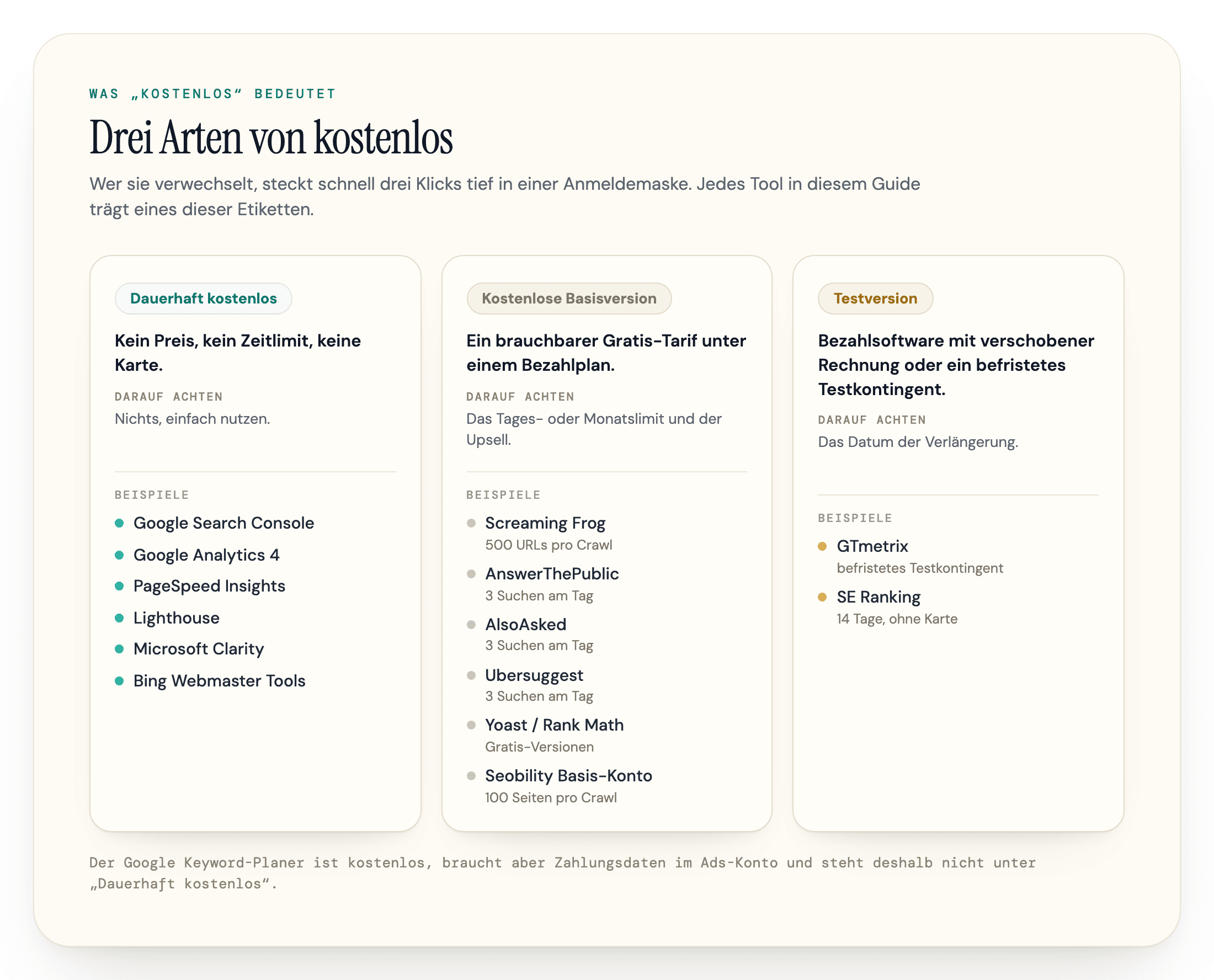
Task: Click the teal bullet beside Lighthouse
Action: click(x=119, y=618)
